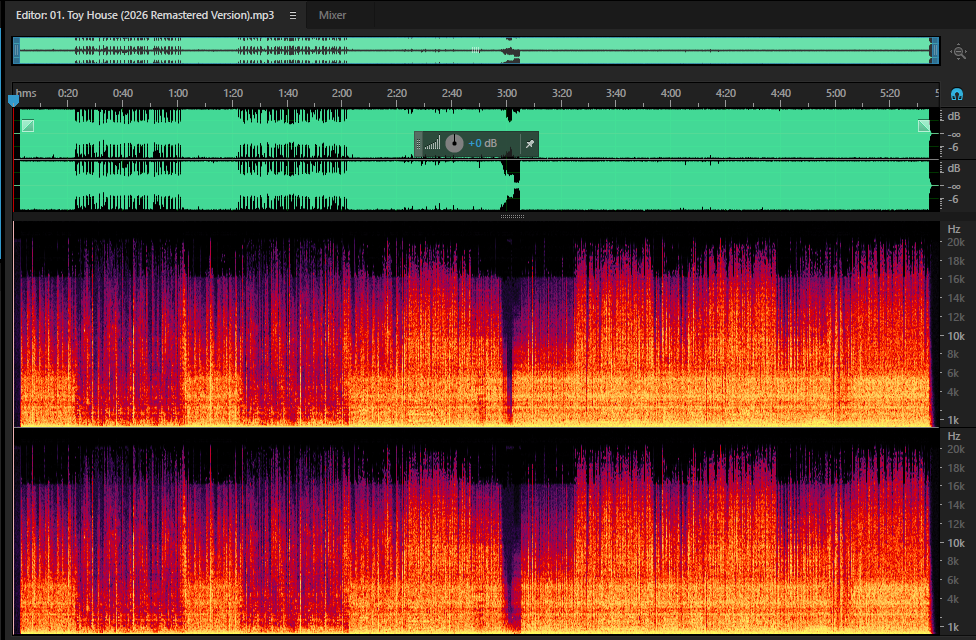Screen dimensions: 976x640
Task: Click the 2:40 mark on the timeline
Action: [452, 93]
